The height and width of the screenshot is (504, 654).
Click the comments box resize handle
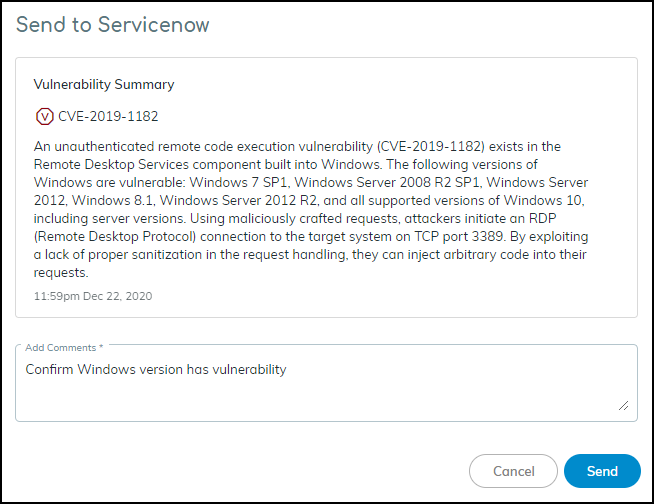[623, 405]
